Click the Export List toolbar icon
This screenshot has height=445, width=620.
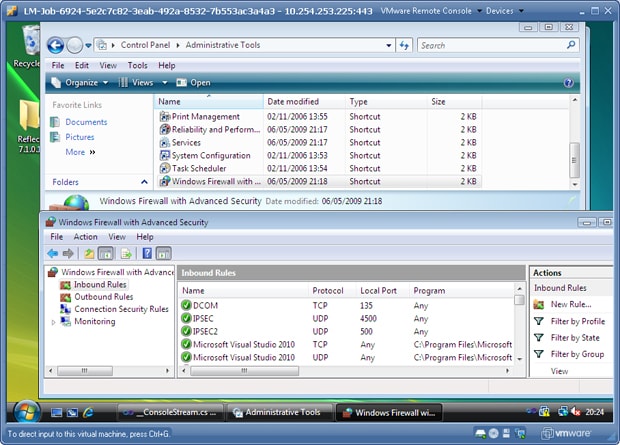[x=126, y=254]
